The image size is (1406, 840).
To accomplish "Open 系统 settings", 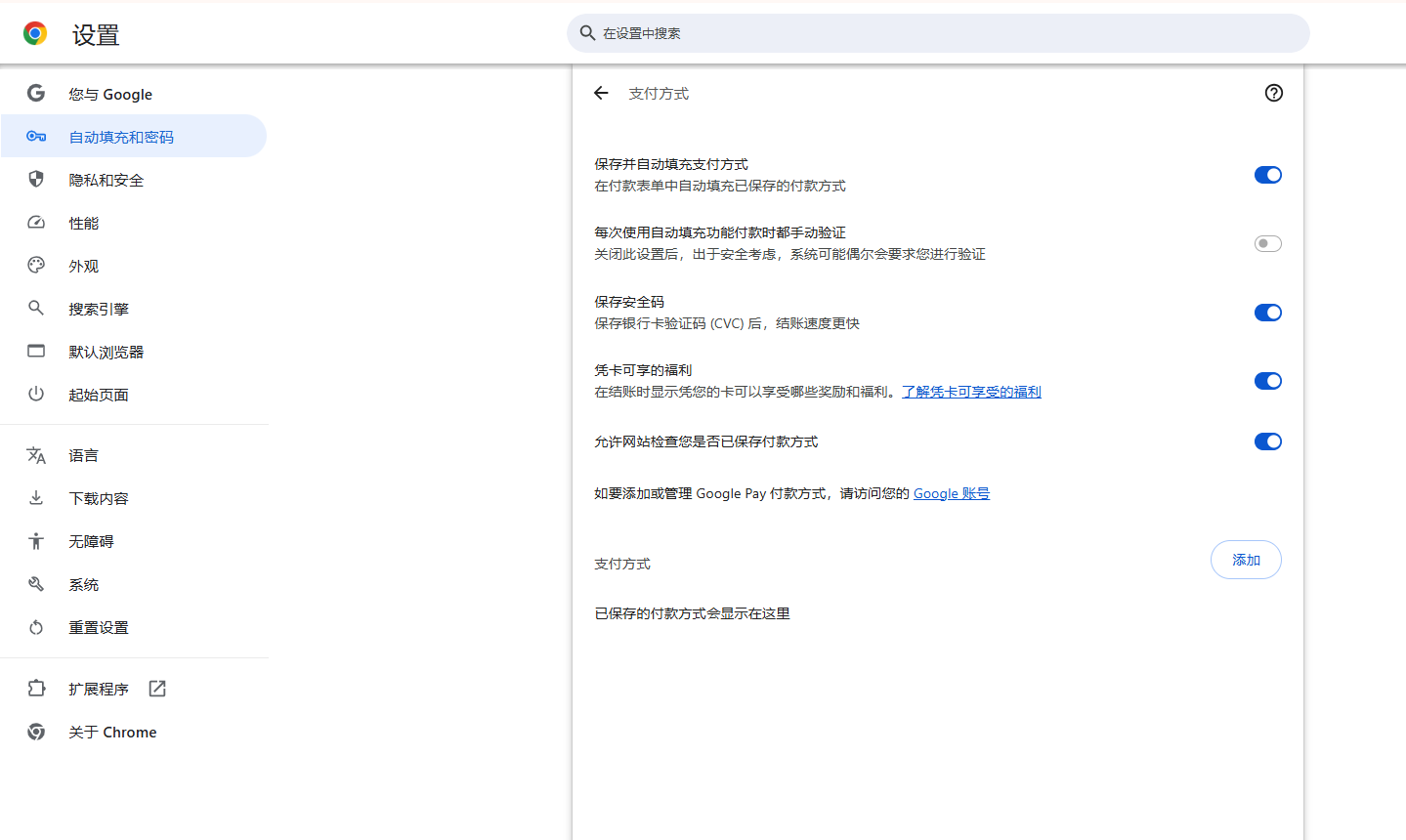I will 134,584.
